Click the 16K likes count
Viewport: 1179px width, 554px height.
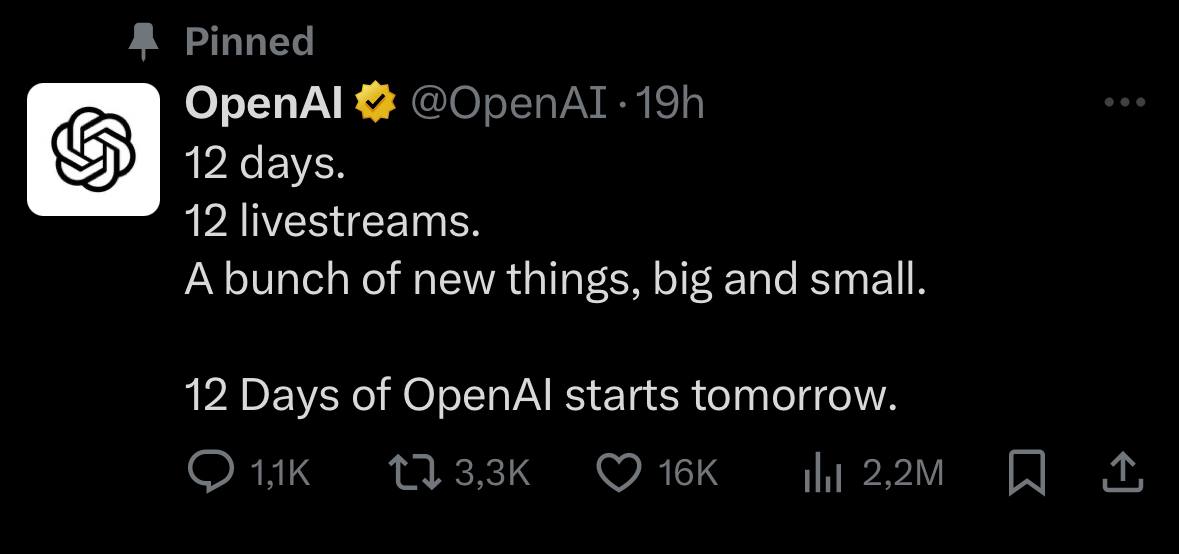pyautogui.click(x=688, y=473)
